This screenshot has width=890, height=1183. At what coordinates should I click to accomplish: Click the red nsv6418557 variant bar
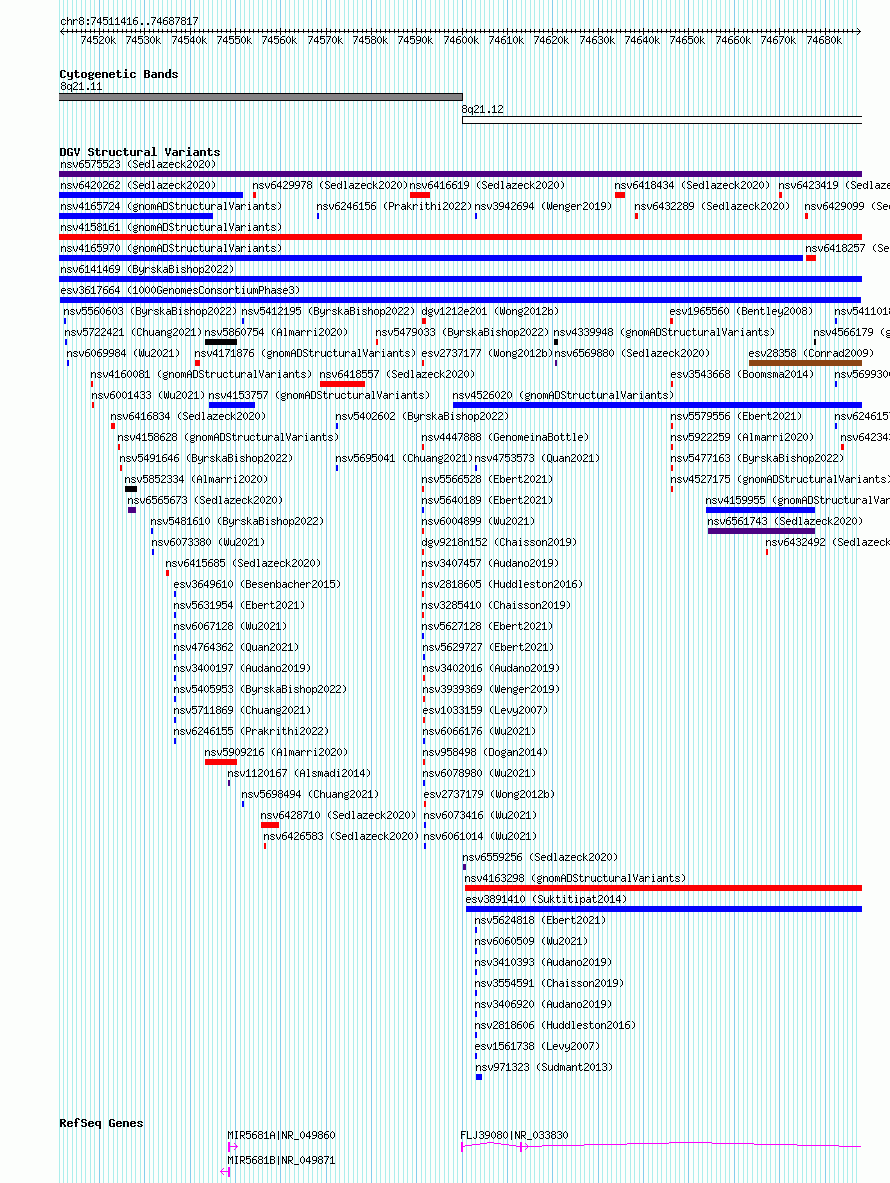point(342,384)
